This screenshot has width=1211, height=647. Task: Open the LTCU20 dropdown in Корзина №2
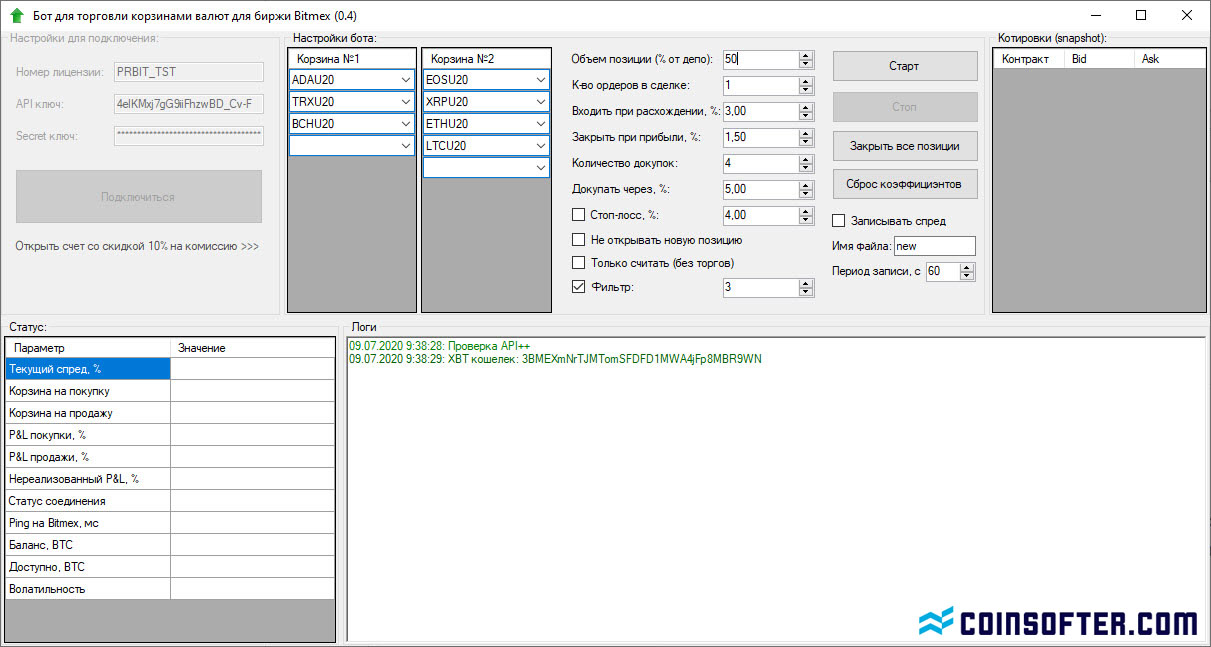(541, 146)
